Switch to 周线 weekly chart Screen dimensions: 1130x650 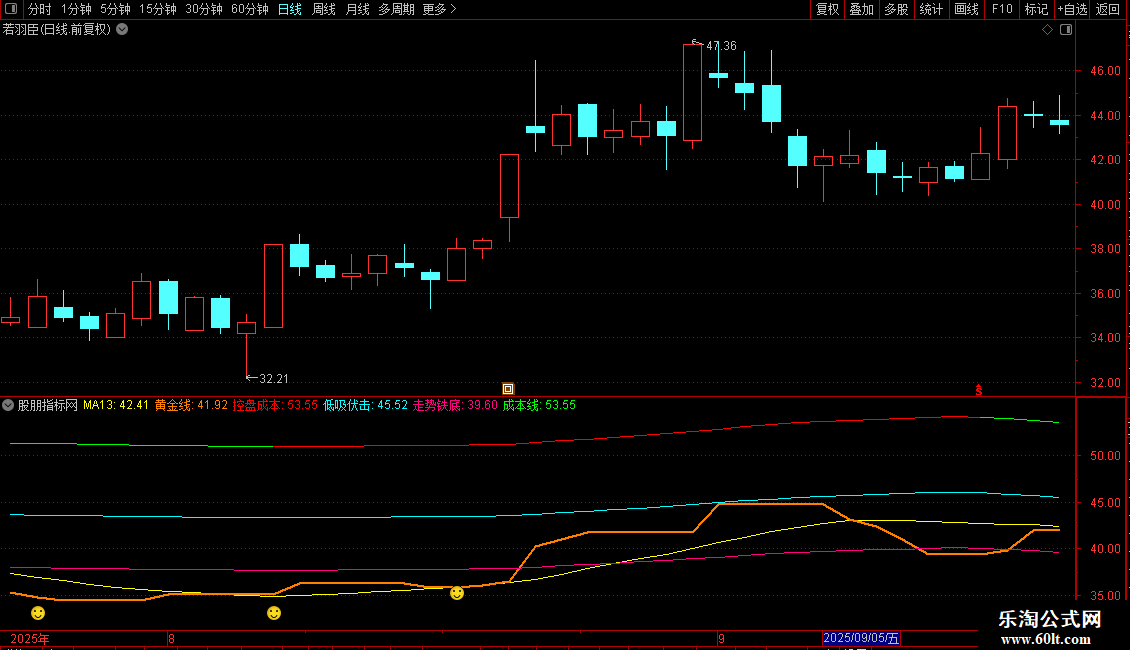(x=324, y=9)
